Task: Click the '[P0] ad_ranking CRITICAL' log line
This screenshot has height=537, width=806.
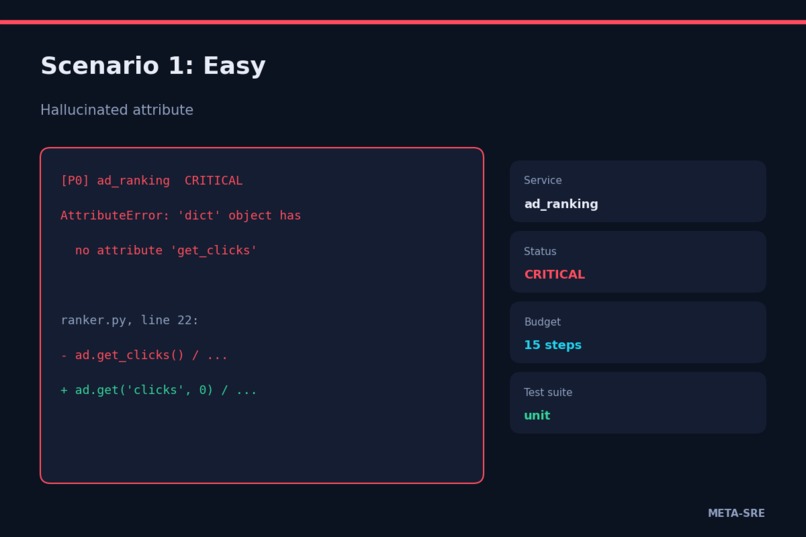Action: coord(151,181)
